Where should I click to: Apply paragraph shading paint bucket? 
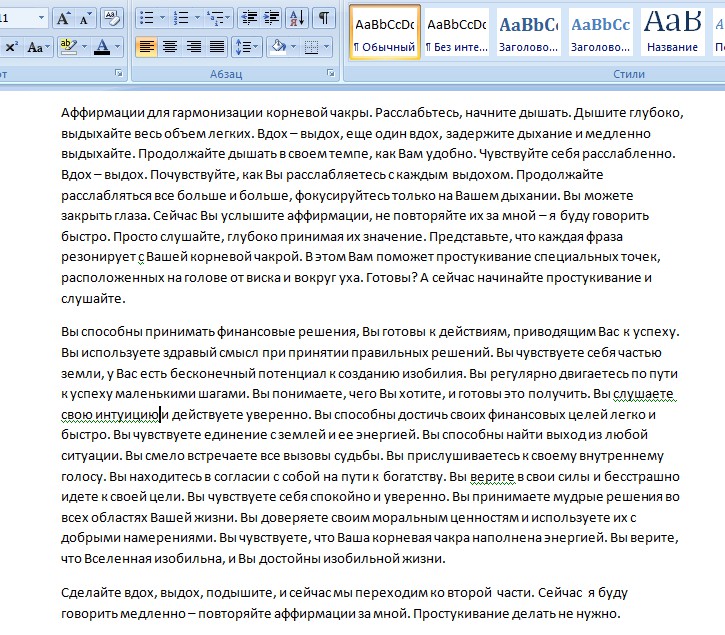[x=278, y=47]
